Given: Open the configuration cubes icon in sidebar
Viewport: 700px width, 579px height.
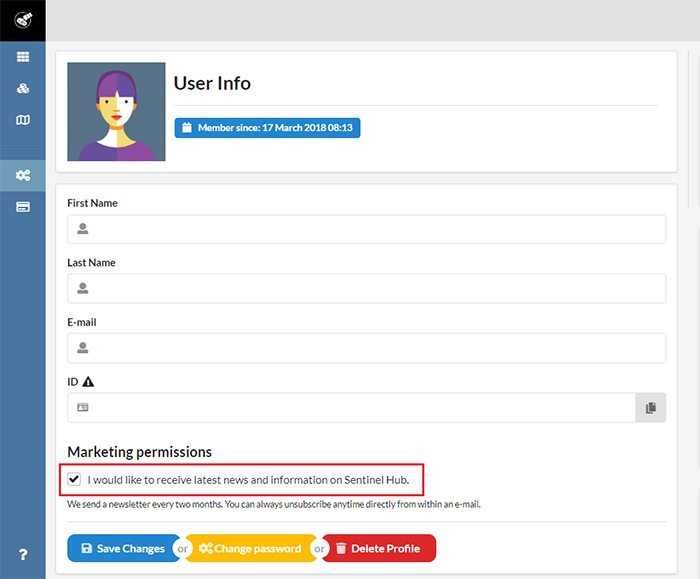Looking at the screenshot, I should pos(23,88).
